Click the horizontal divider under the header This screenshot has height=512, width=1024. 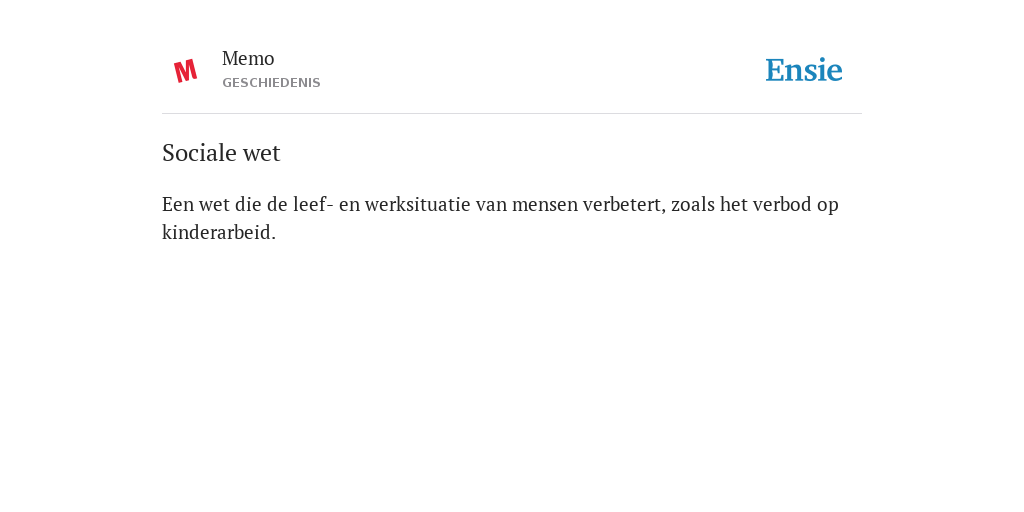512,114
